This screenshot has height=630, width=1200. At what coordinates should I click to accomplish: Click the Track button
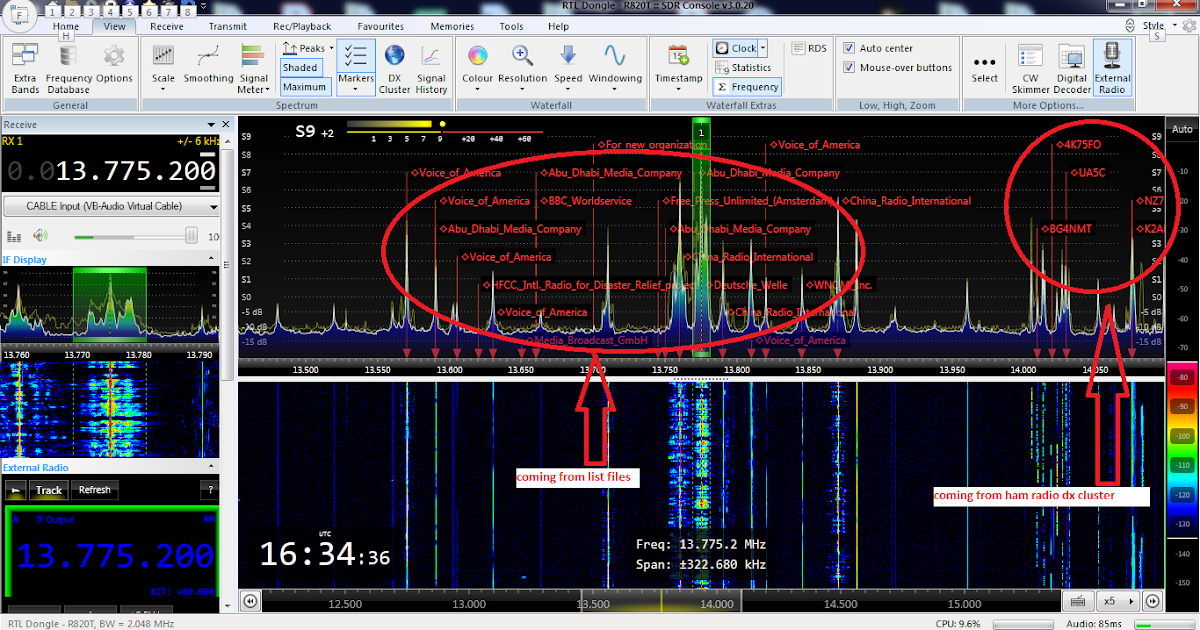47,489
